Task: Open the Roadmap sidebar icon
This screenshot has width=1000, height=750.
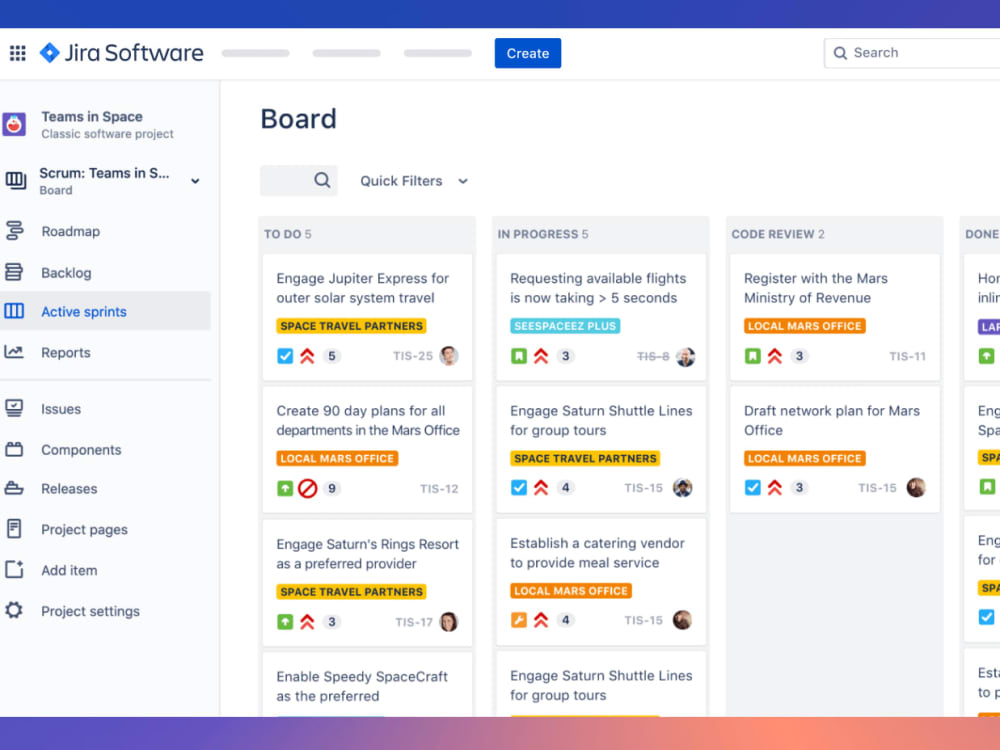Action: click(x=17, y=231)
